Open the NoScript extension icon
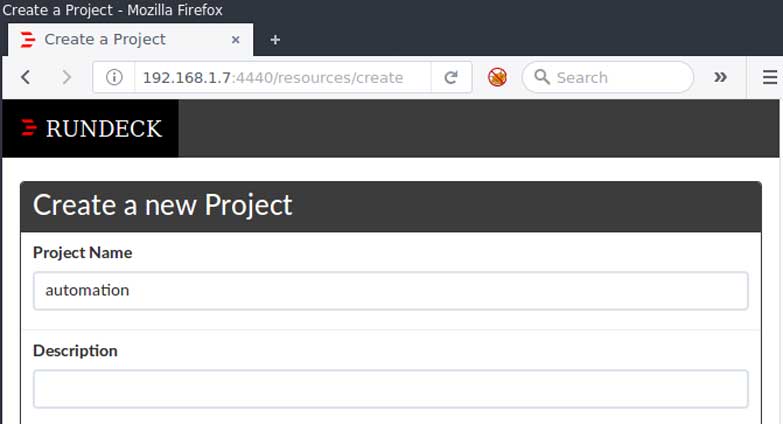Image resolution: width=783 pixels, height=424 pixels. tap(497, 77)
